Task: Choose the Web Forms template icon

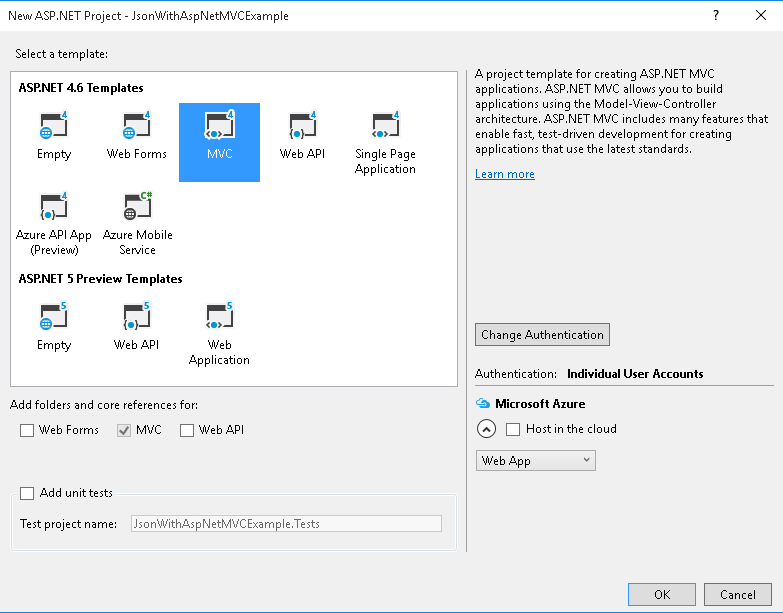Action: 136,125
